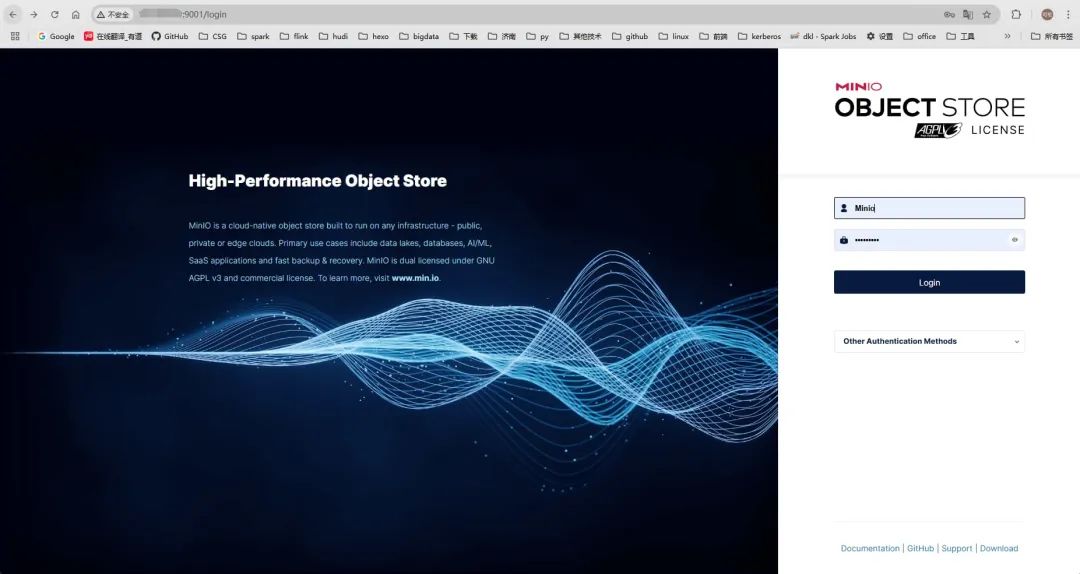Viewport: 1080px width, 574px height.
Task: Click the www.min.io link
Action: [x=415, y=278]
